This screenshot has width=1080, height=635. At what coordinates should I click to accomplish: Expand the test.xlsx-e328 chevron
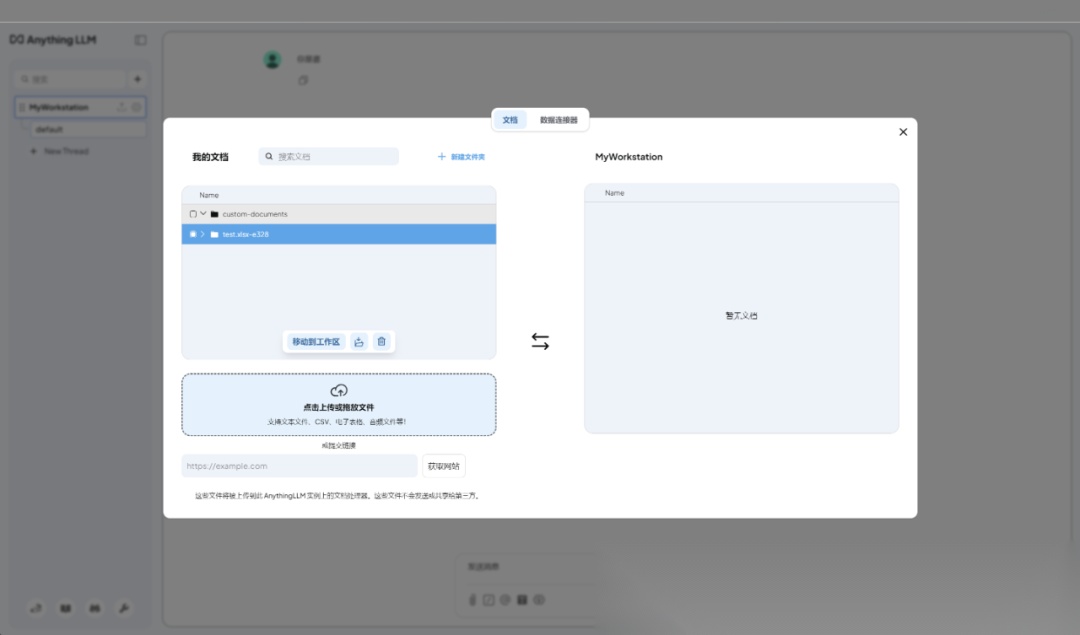202,234
